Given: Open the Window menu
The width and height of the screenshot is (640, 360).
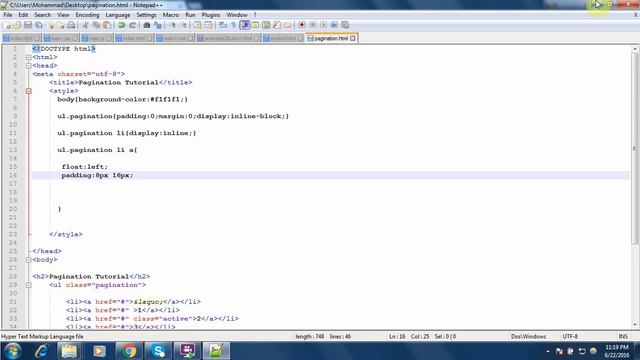Looking at the screenshot, I should tap(237, 15).
